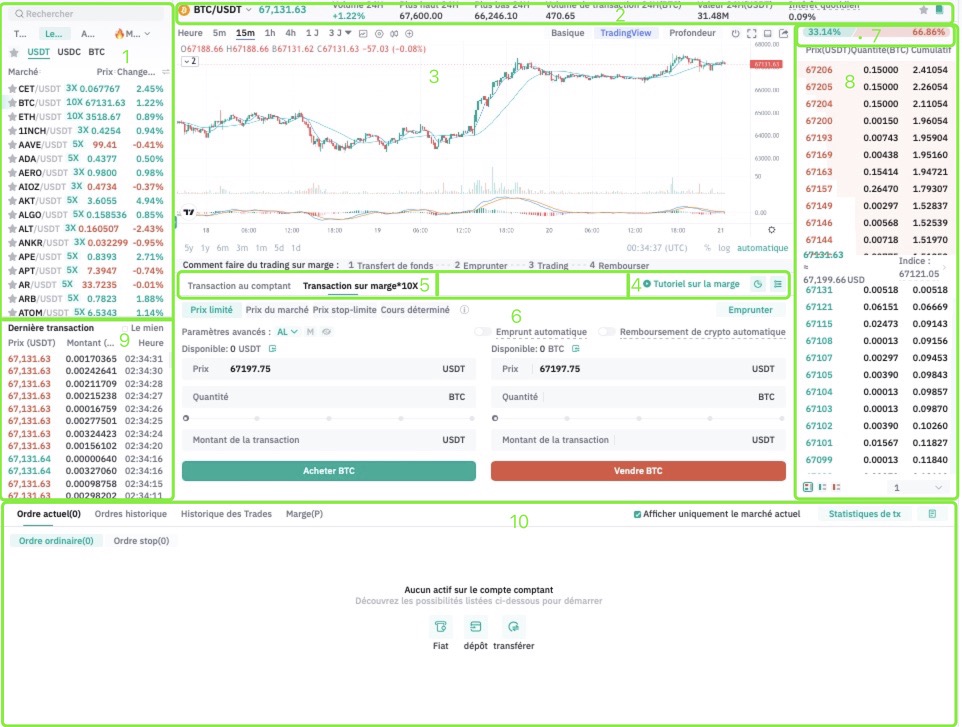Click the info icon beside Cours déterminé
This screenshot has height=727, width=962.
click(464, 310)
